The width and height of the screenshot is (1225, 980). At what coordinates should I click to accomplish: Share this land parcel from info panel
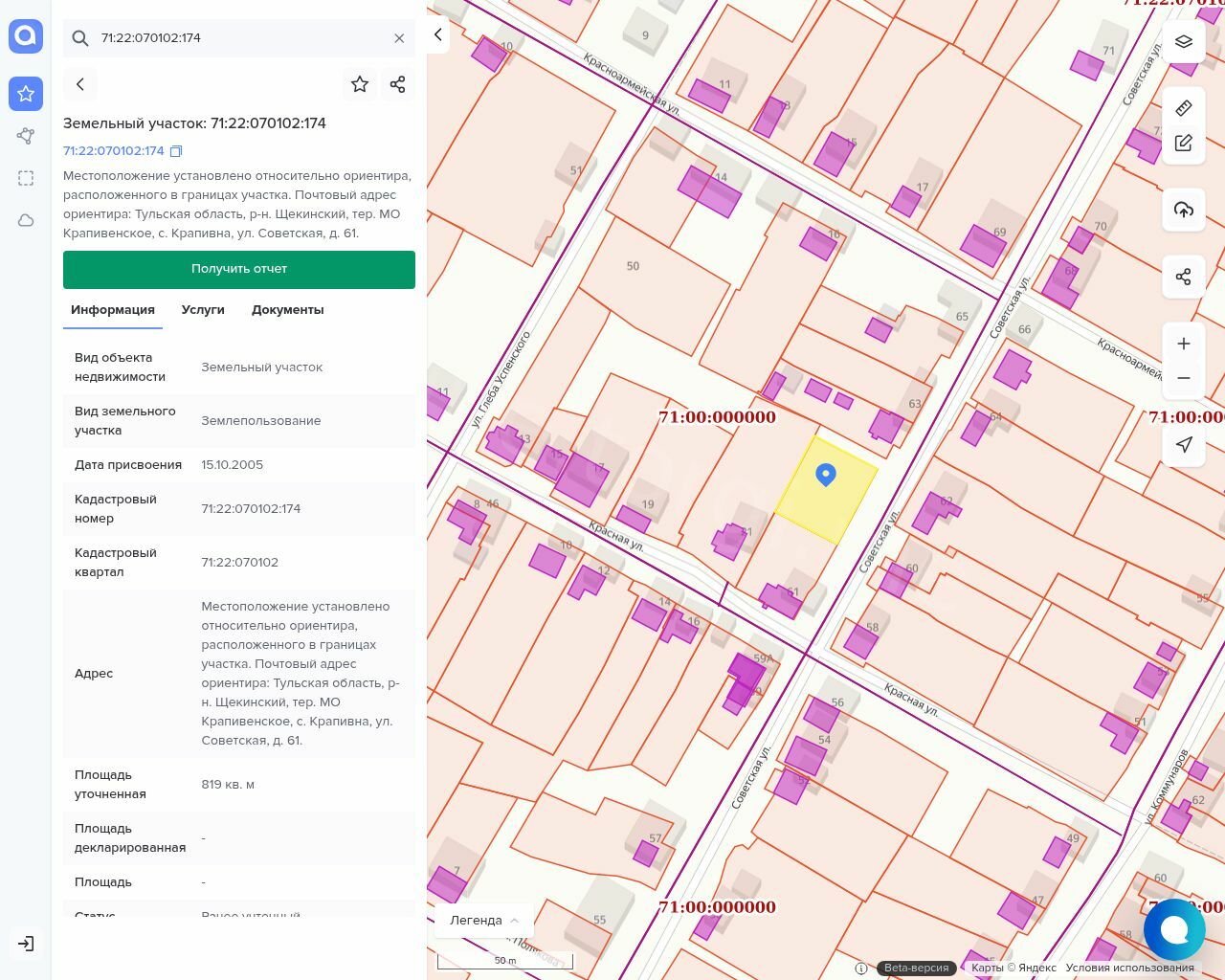(x=398, y=84)
